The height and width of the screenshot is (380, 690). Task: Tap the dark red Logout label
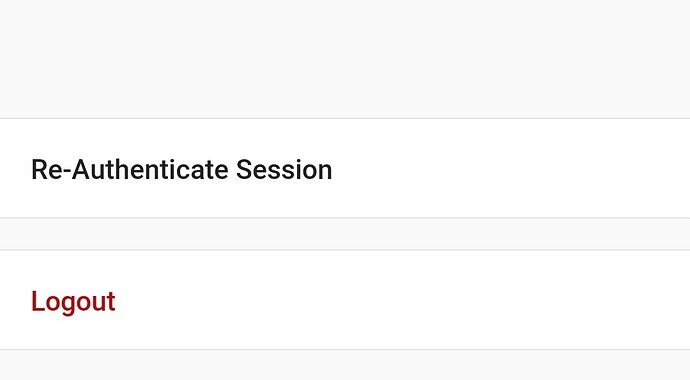click(73, 302)
